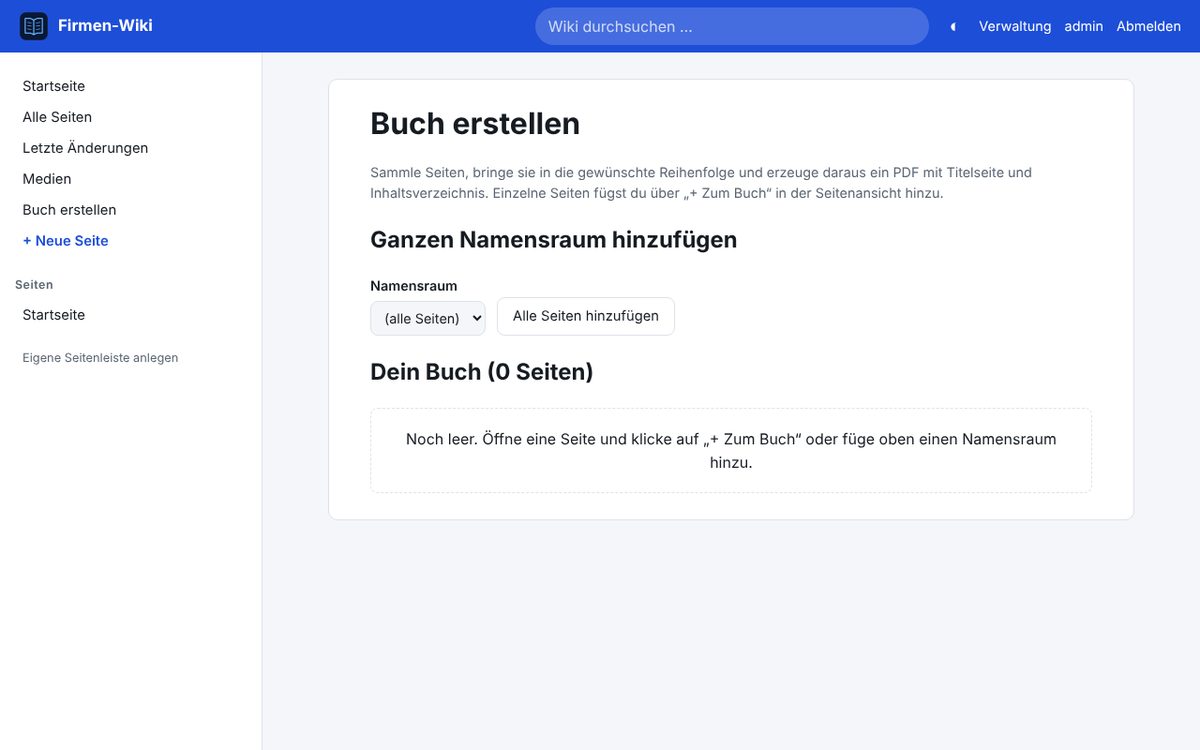
Task: Open the Firmen-Wiki title link
Action: point(105,26)
